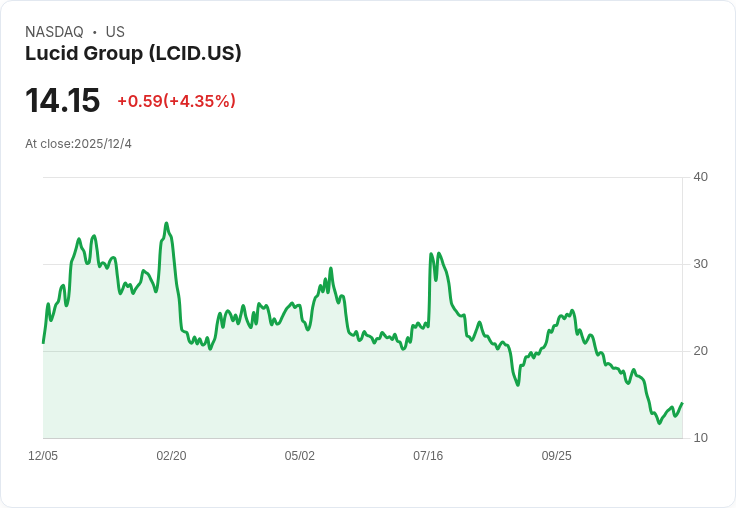736x508 pixels.
Task: Click the highest chart peak near 02/20
Action: [x=166, y=223]
